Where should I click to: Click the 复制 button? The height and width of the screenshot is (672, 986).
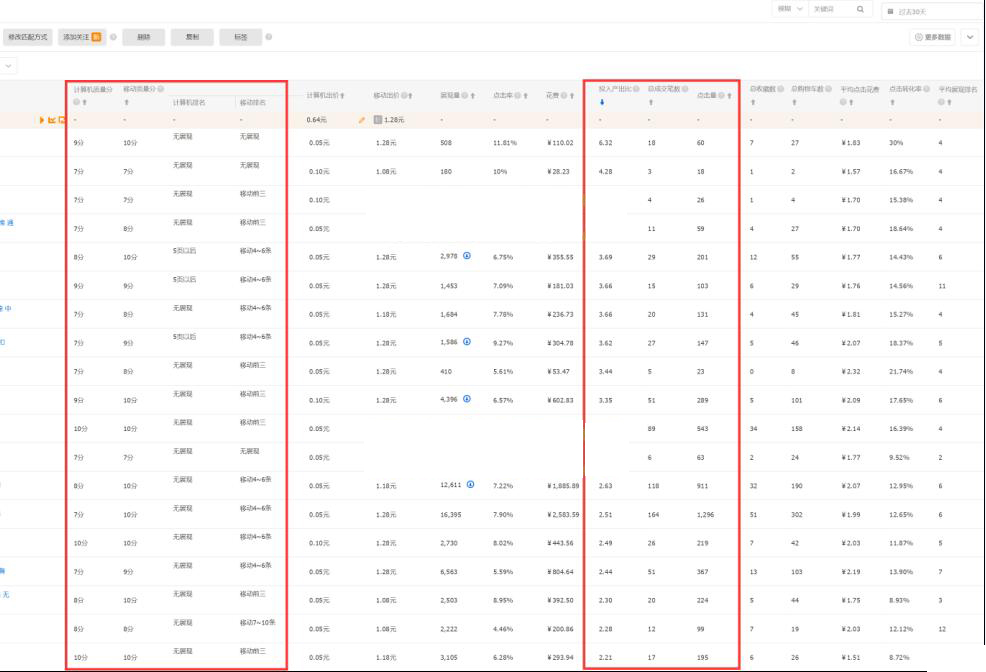[x=192, y=37]
